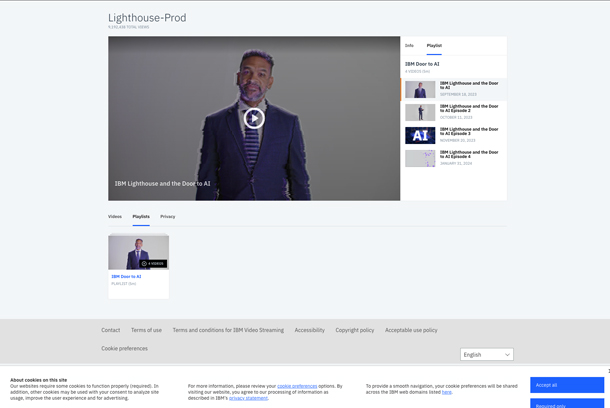Click the 4 videos badge on playlist card
The image size is (610, 408).
click(153, 263)
